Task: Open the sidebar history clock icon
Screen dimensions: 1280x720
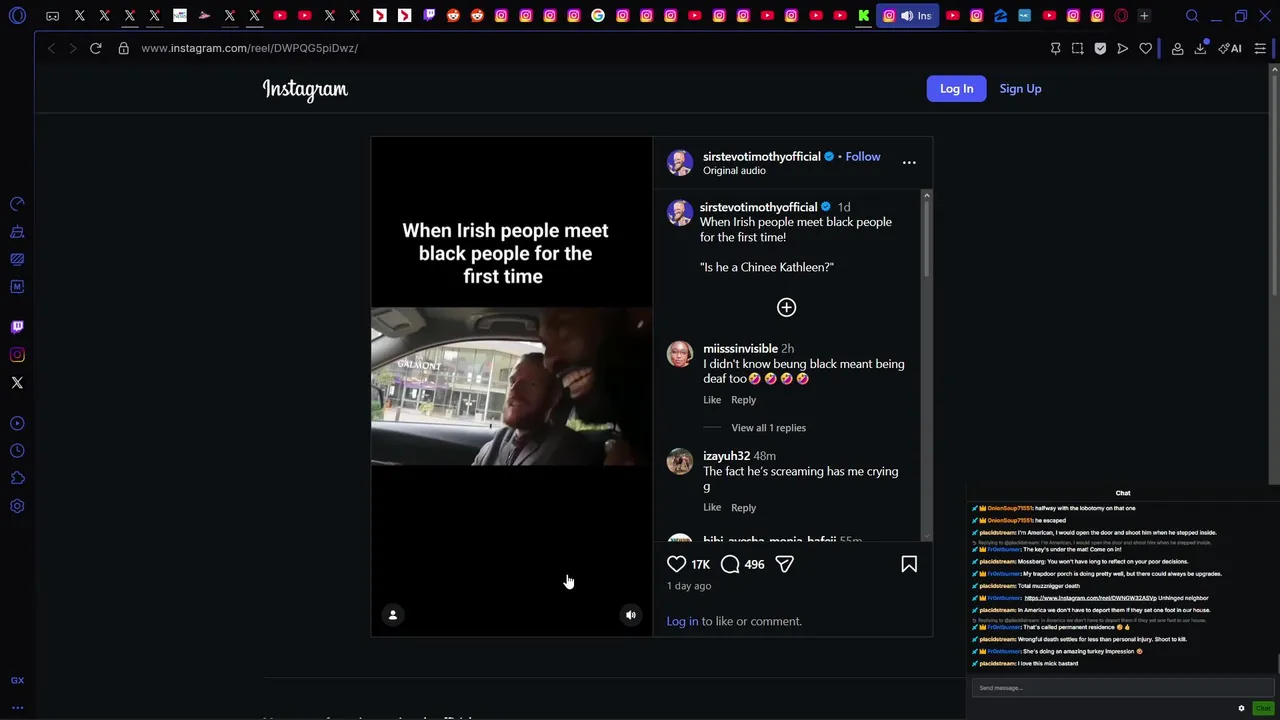Action: tap(17, 451)
